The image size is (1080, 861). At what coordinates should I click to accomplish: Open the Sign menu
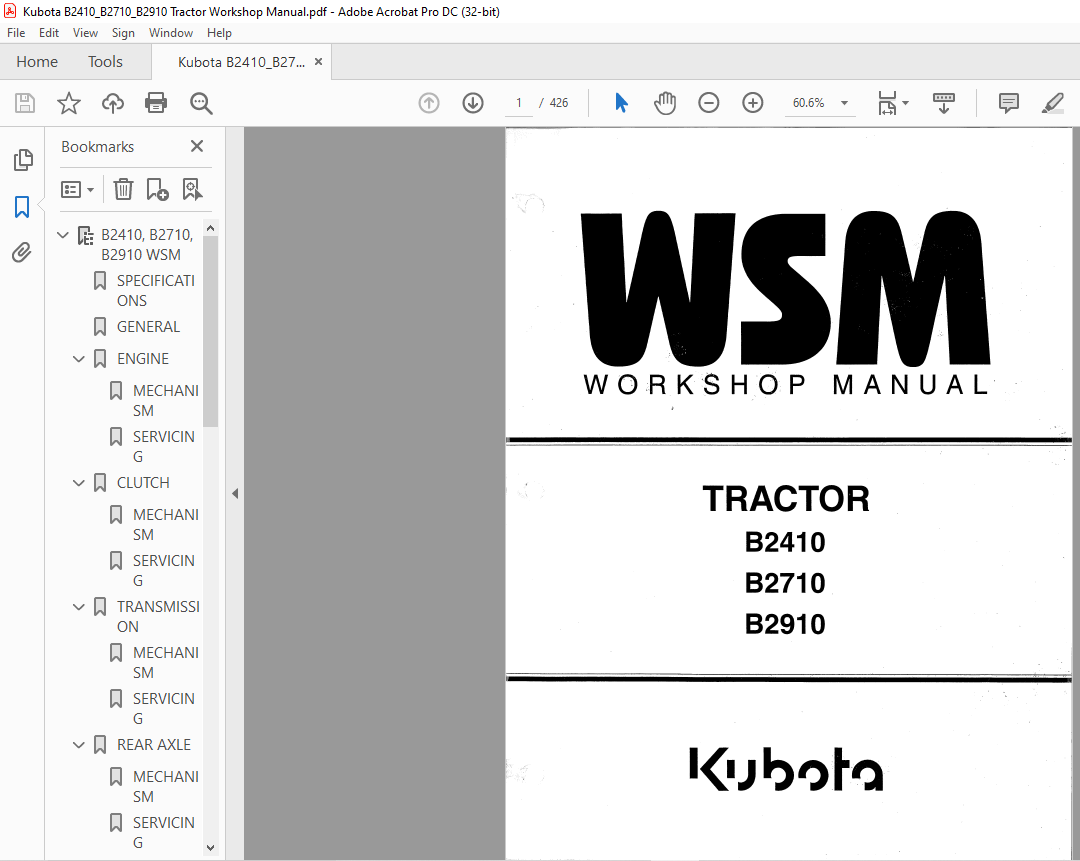123,32
